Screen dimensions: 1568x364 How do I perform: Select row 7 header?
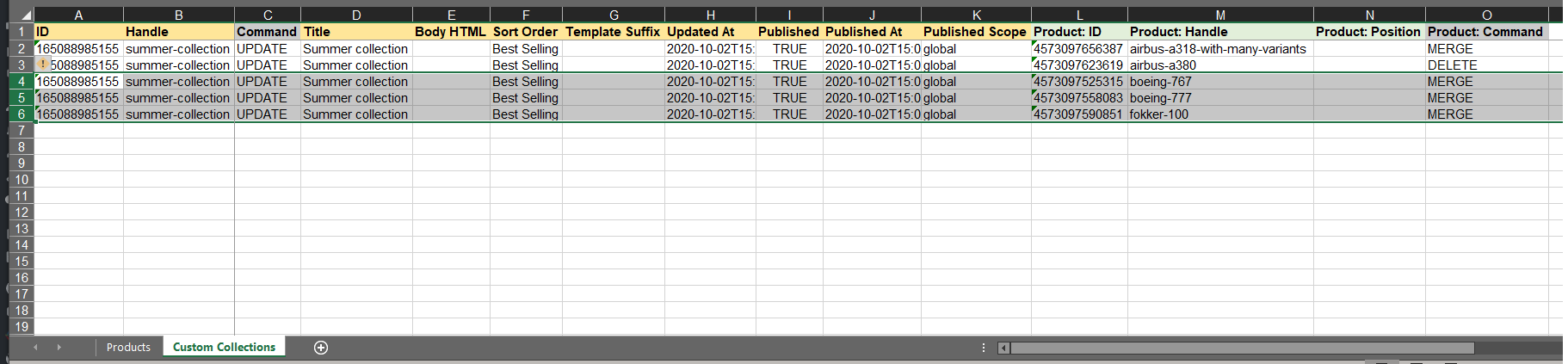tap(21, 130)
